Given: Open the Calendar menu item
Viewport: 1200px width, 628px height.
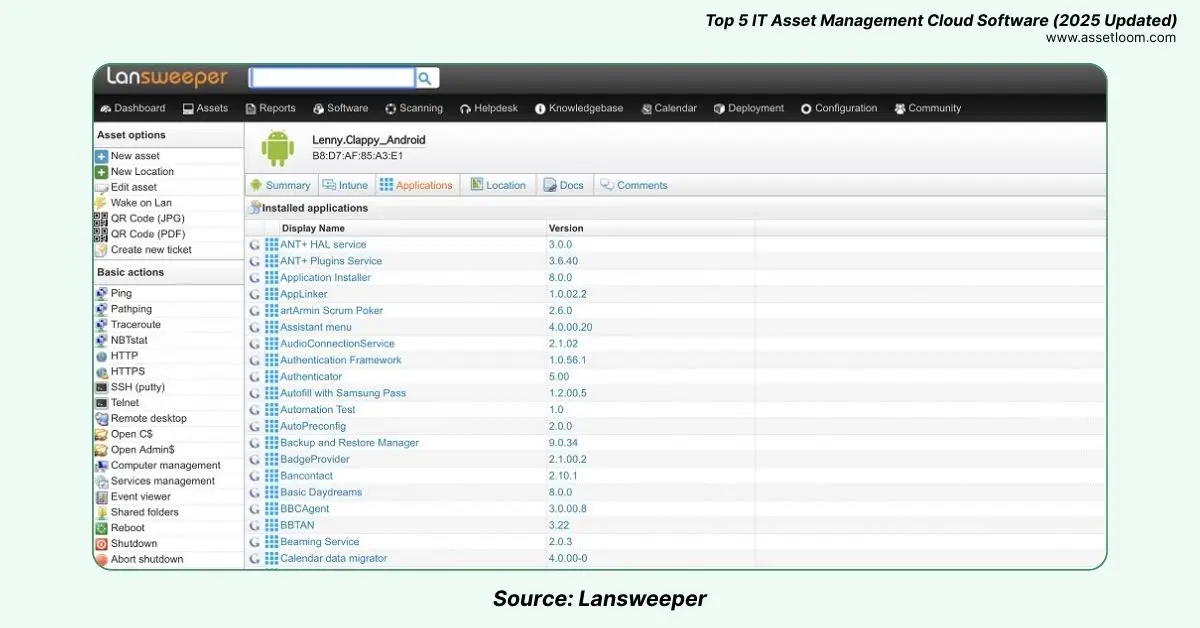Looking at the screenshot, I should (x=669, y=108).
